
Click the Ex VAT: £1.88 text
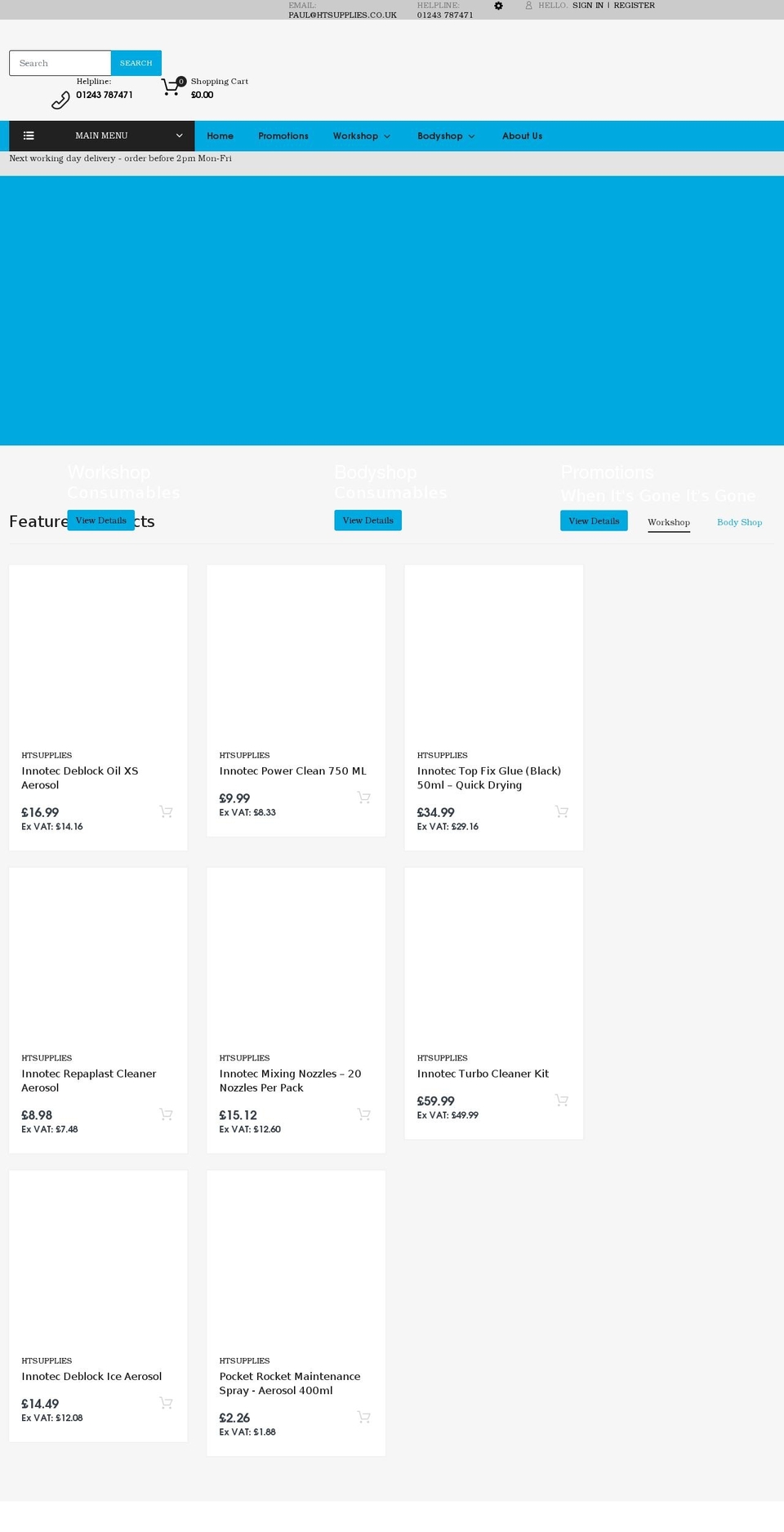247,1432
